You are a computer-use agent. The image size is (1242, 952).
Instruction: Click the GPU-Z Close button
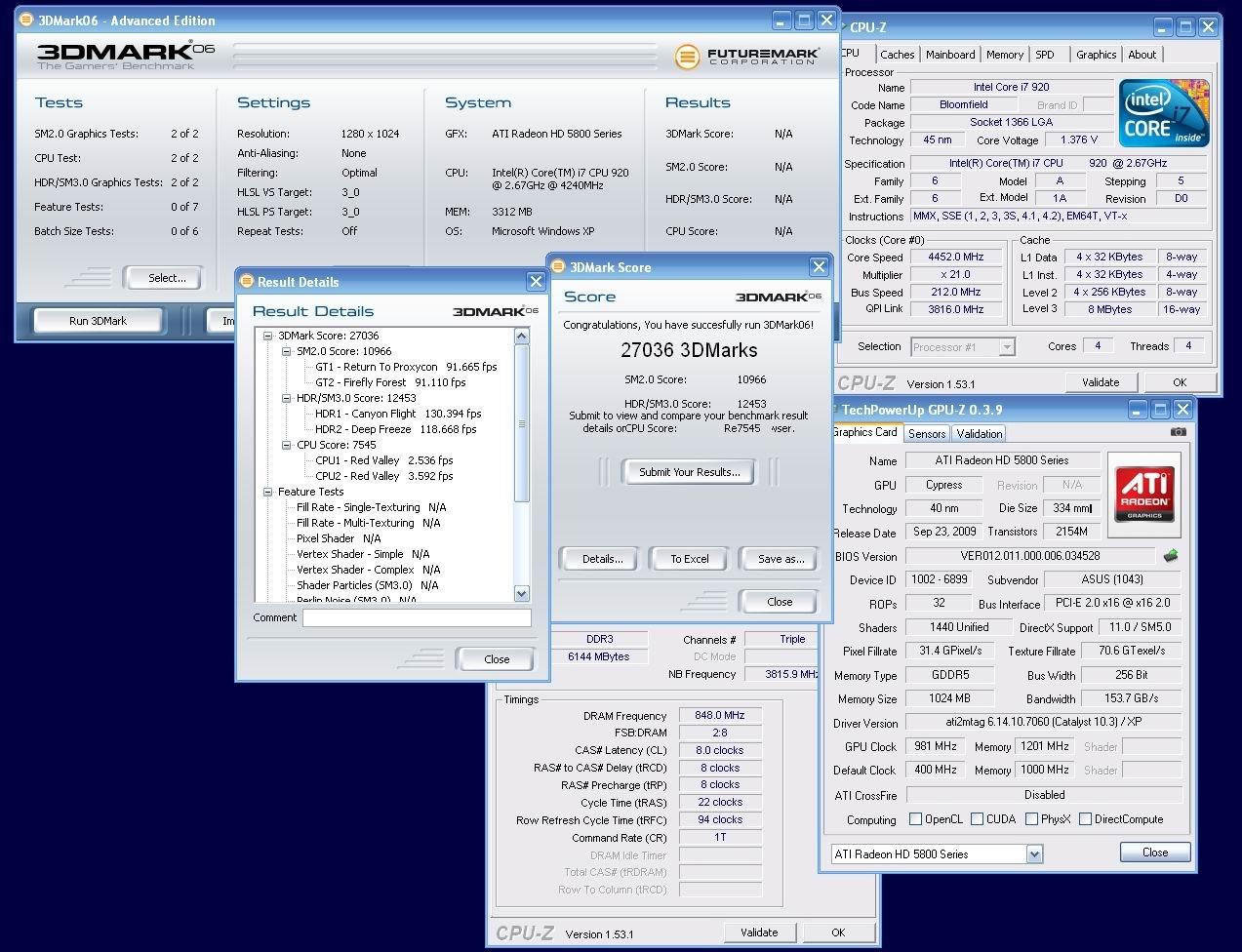coord(1155,853)
